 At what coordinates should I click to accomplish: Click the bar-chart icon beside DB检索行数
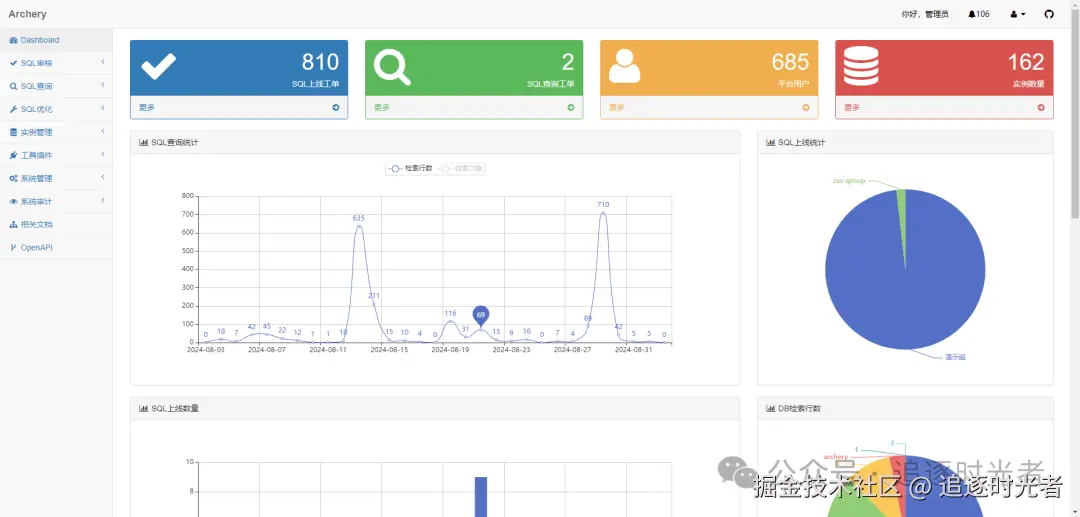pyautogui.click(x=771, y=408)
